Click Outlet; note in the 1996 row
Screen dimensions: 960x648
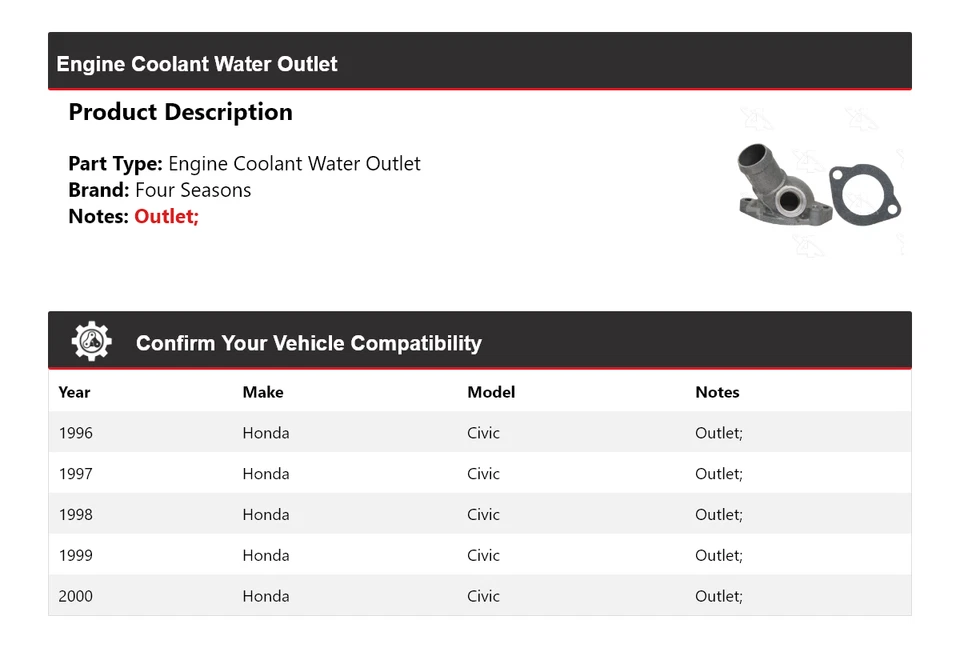click(719, 433)
